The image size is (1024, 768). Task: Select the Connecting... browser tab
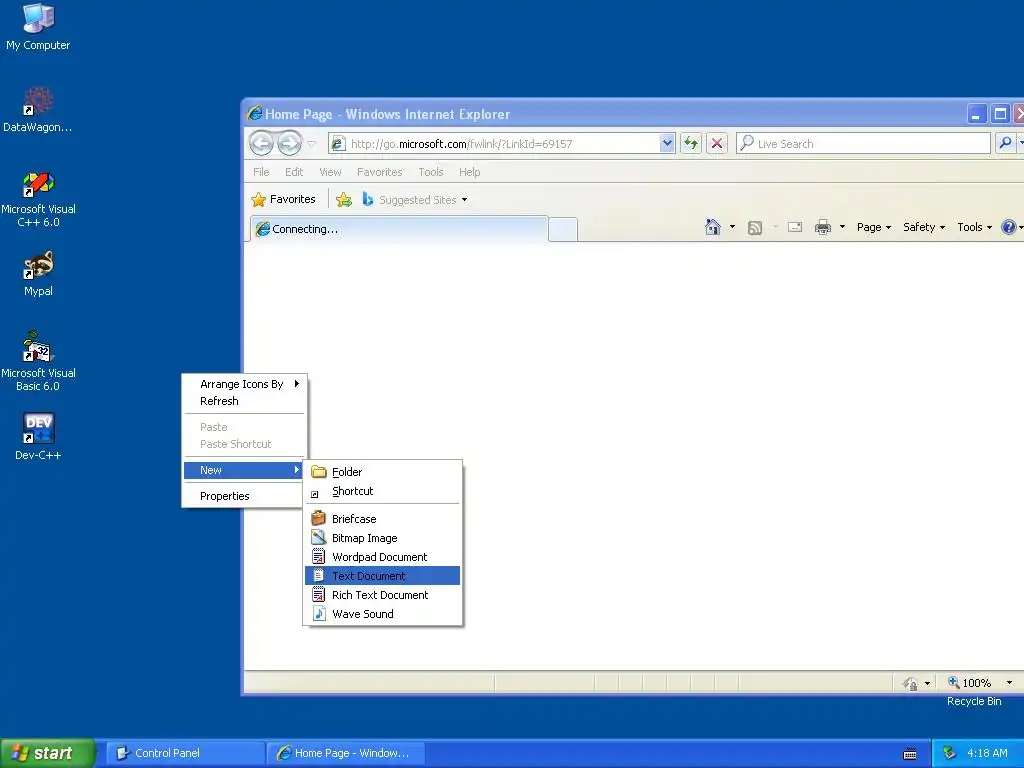pos(398,229)
